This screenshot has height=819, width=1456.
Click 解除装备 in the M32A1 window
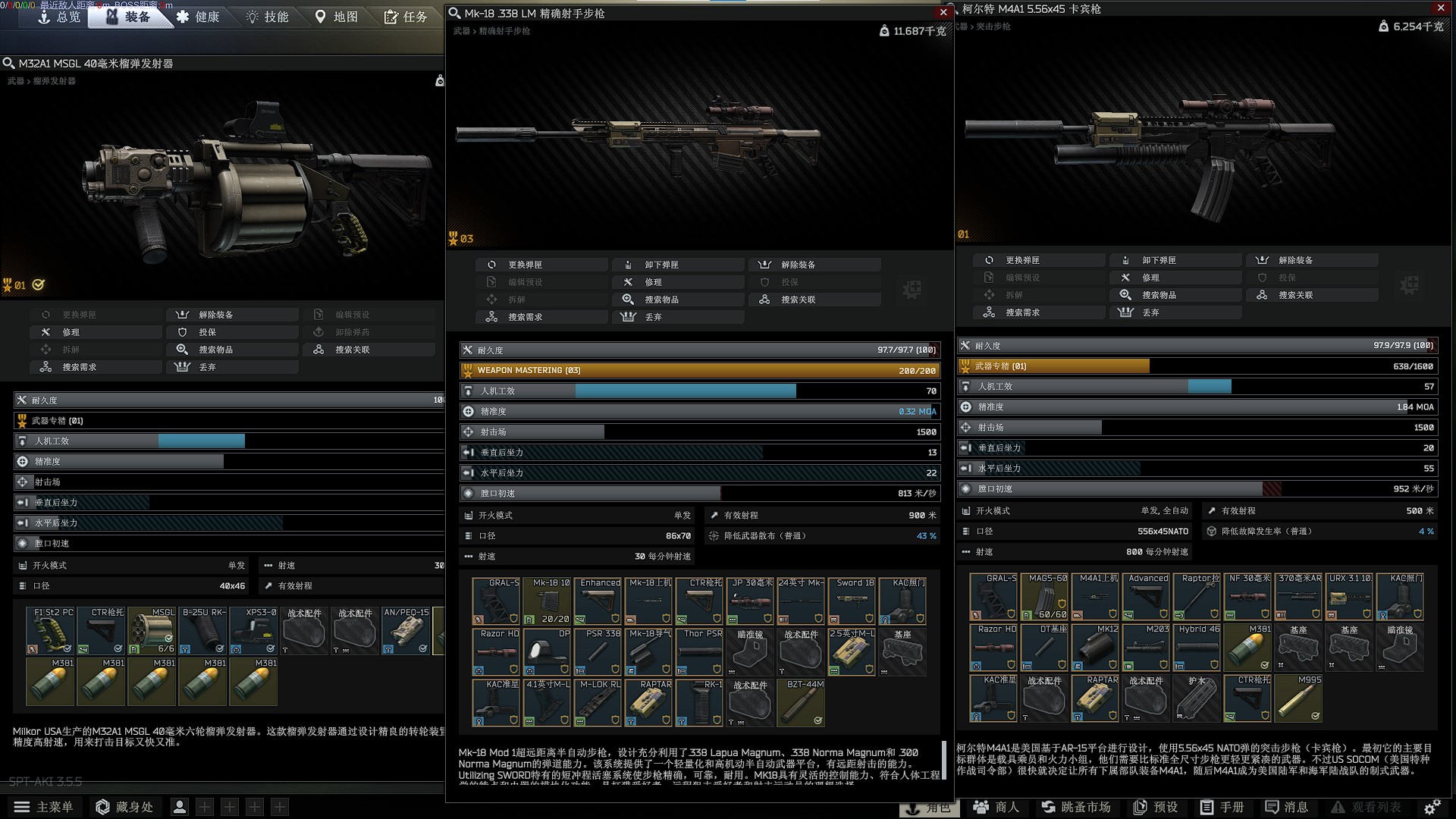pyautogui.click(x=232, y=315)
